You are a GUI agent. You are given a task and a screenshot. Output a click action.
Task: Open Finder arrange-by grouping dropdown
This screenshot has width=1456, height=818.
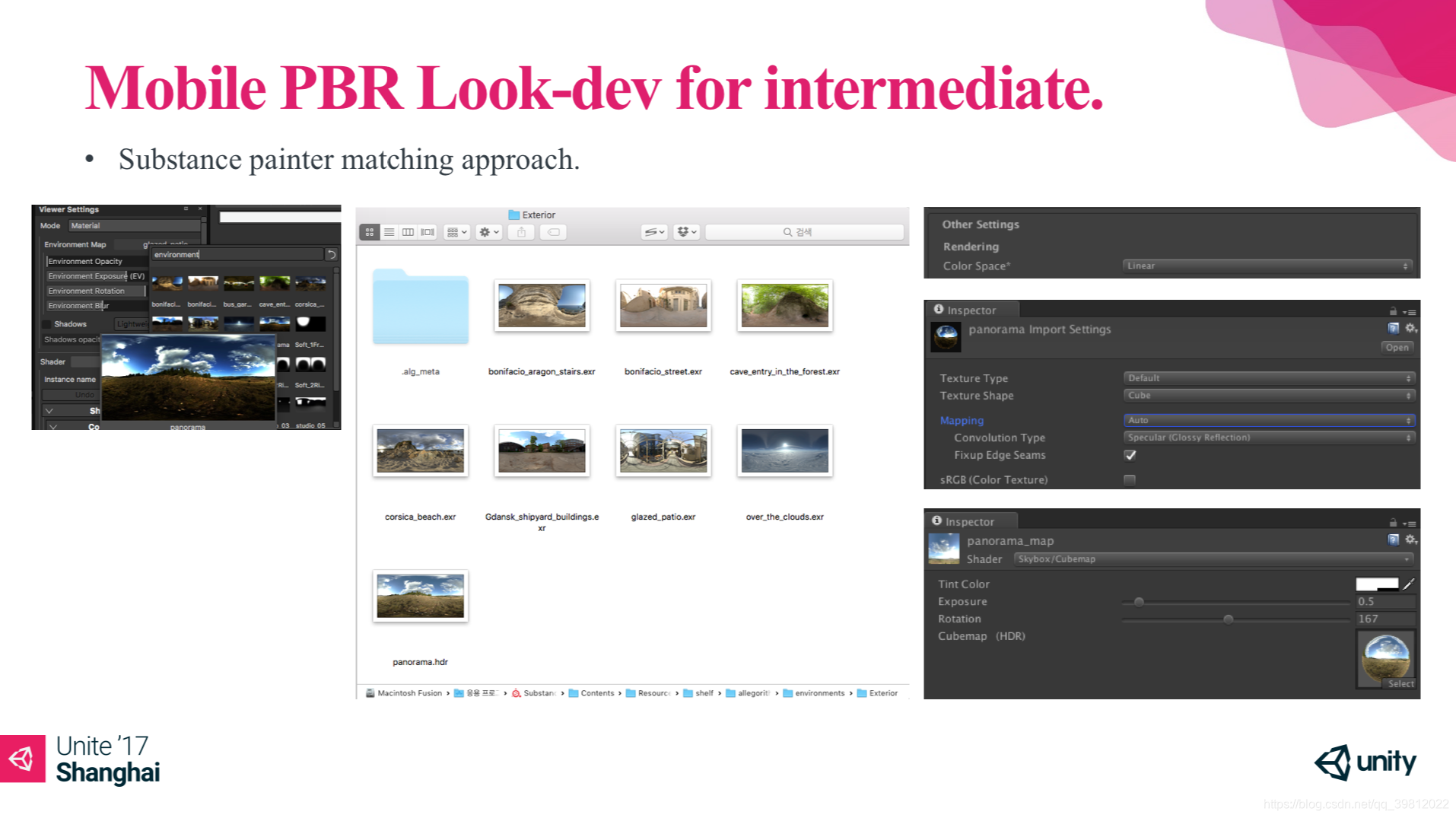[x=456, y=232]
